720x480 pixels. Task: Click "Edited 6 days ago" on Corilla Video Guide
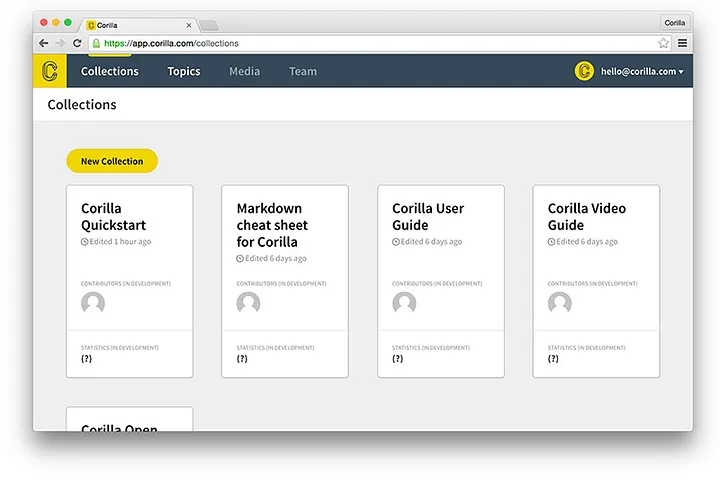click(587, 242)
